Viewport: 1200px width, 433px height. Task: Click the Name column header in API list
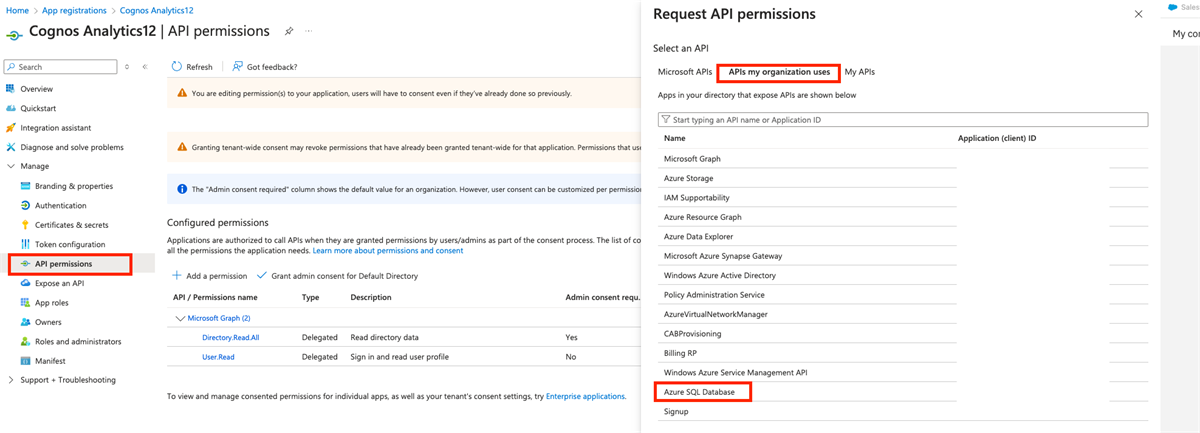point(675,138)
